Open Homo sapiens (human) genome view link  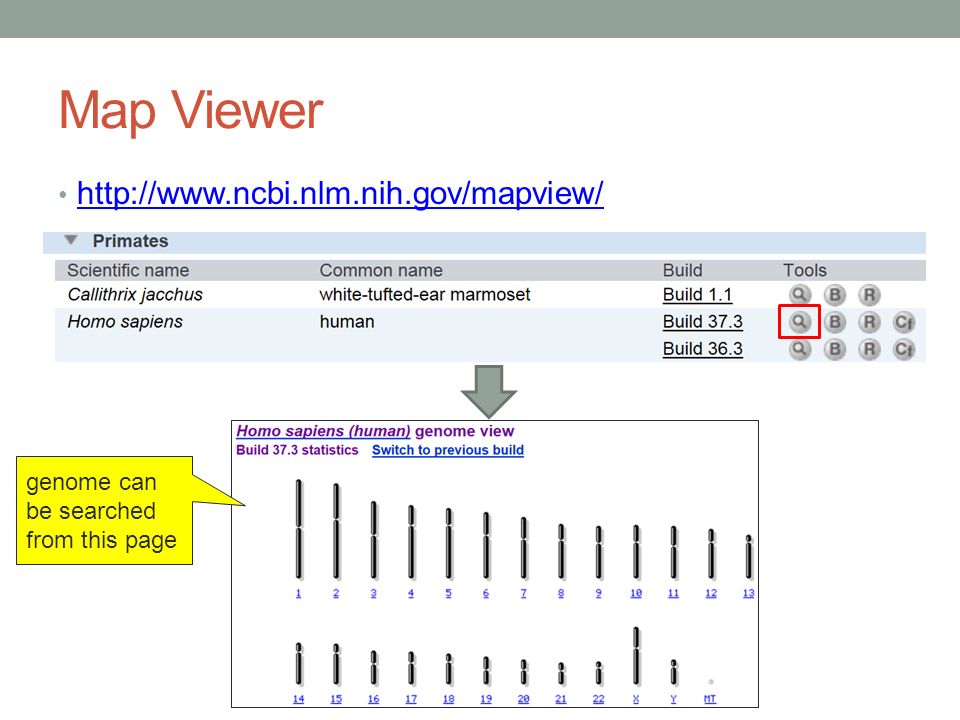click(x=323, y=431)
